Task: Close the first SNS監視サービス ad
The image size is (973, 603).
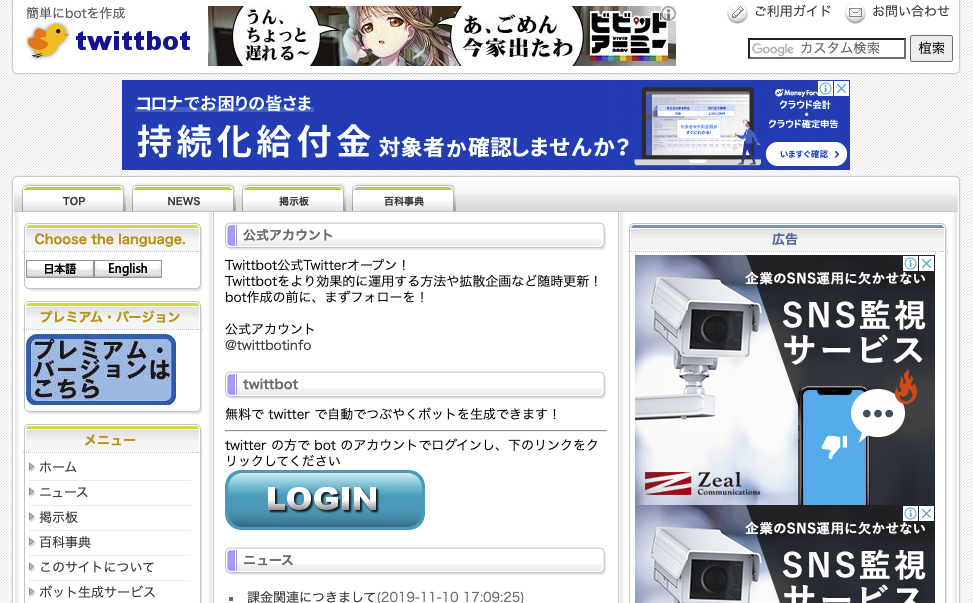Action: 926,263
